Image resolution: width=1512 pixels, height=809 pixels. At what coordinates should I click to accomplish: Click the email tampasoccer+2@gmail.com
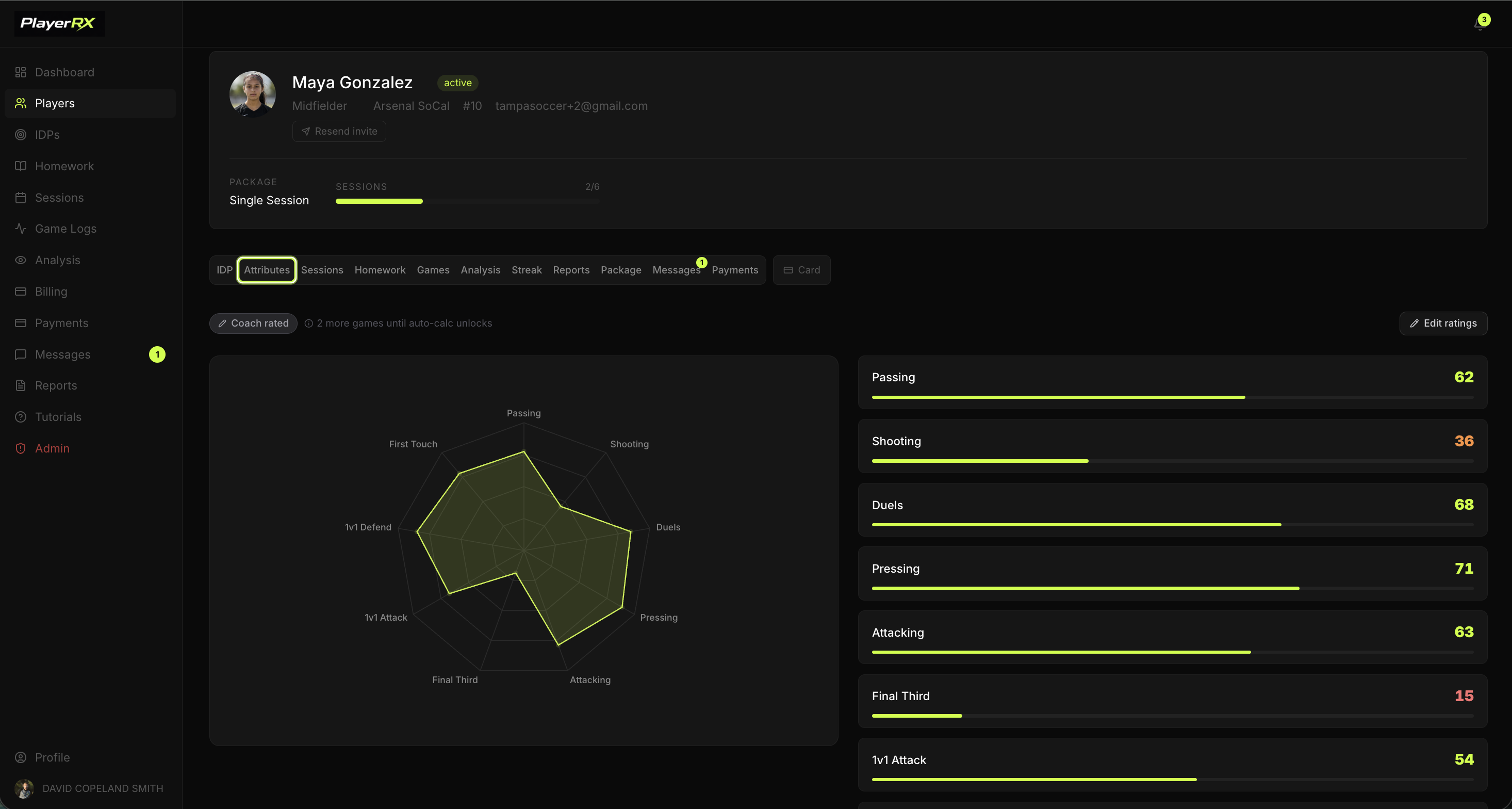click(x=571, y=106)
